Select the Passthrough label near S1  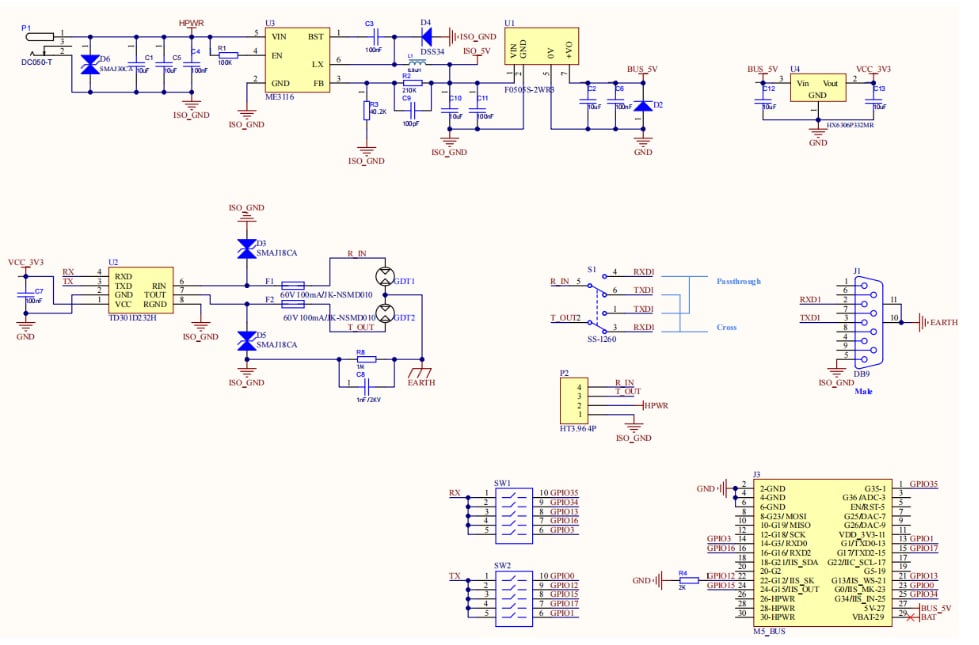(x=737, y=281)
